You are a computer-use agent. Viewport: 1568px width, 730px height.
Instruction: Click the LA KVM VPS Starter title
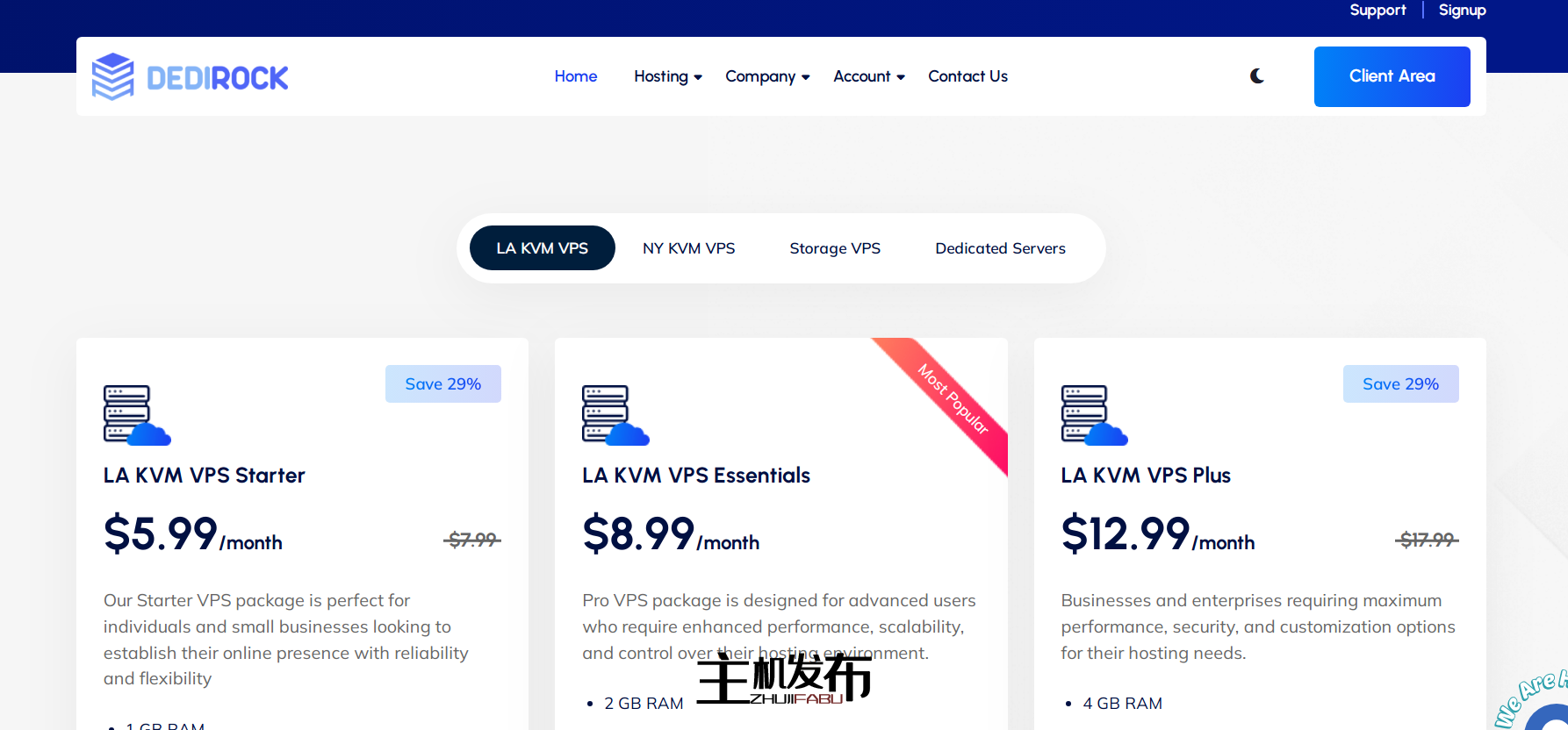(205, 476)
